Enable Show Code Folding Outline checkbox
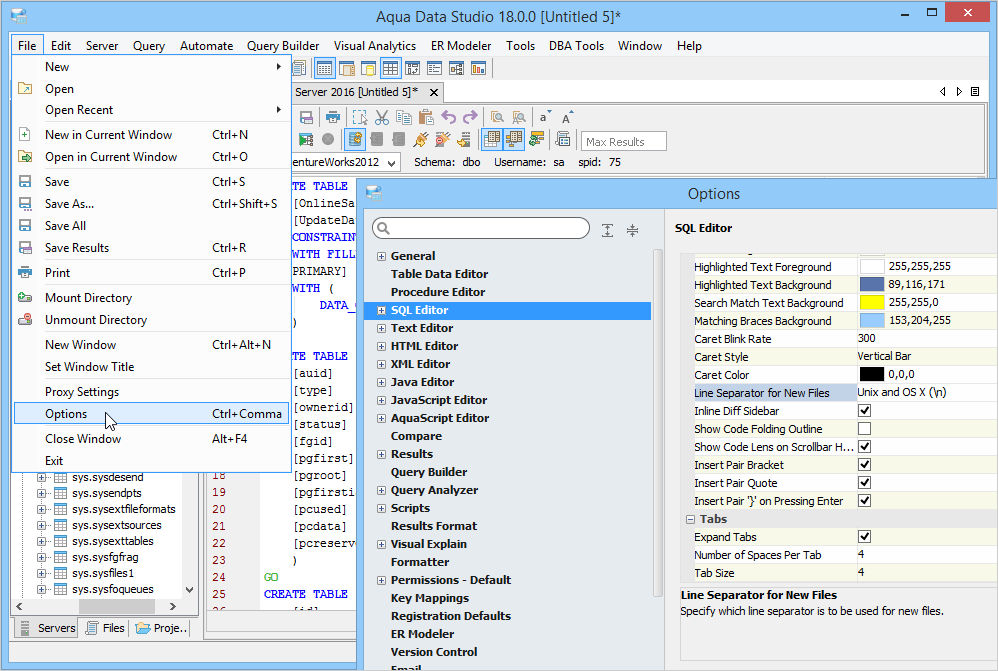This screenshot has height=671, width=998. pyautogui.click(x=864, y=429)
